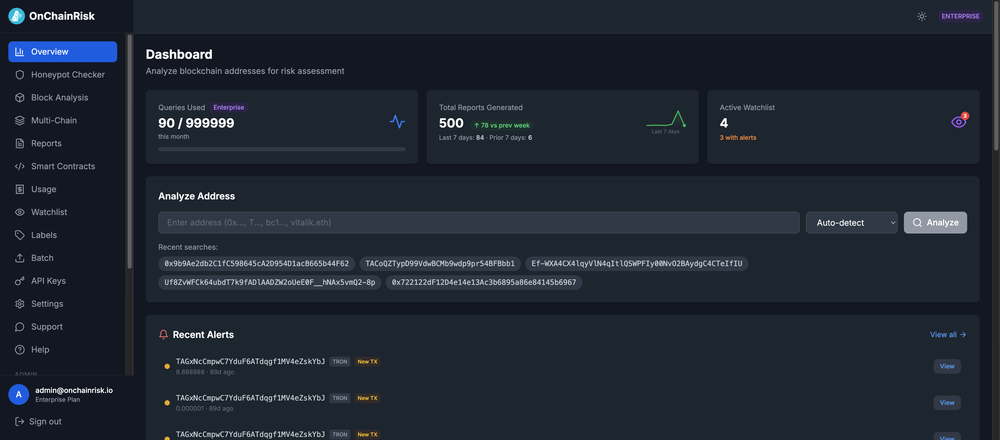Click the ENTERPRISE badge in top bar
This screenshot has width=1000, height=440.
(x=960, y=17)
